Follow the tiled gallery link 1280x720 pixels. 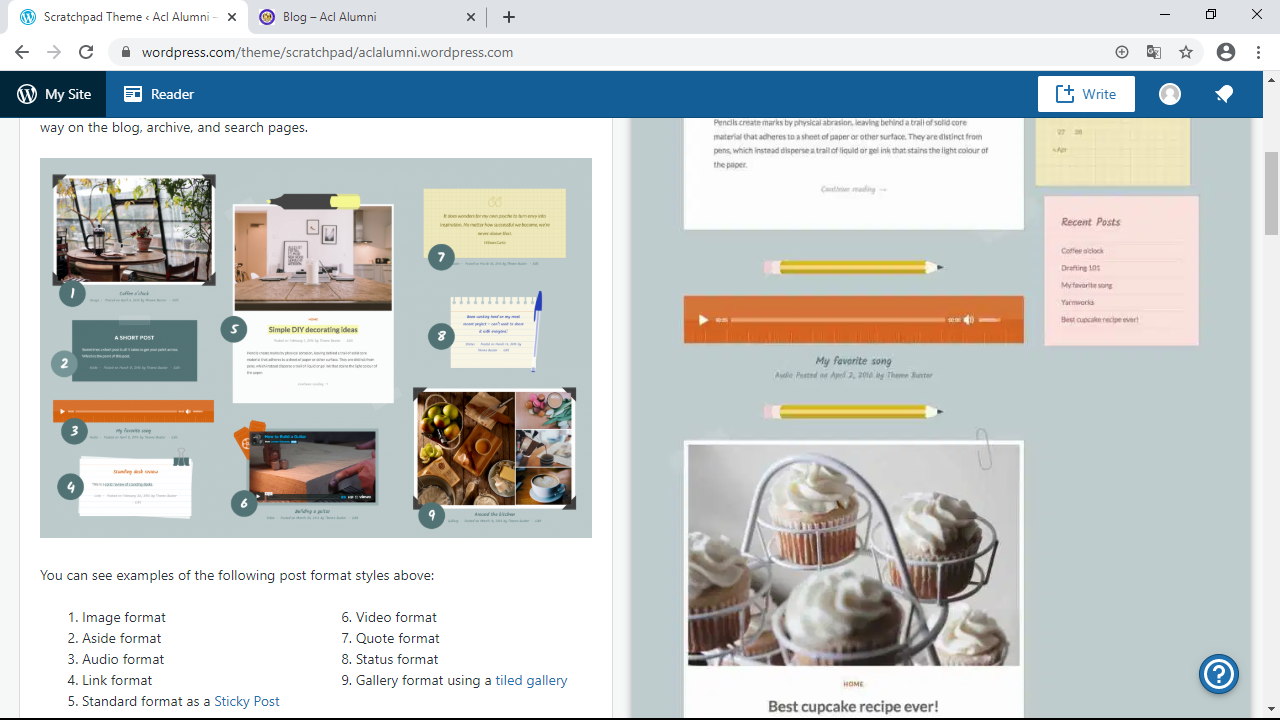pos(531,680)
